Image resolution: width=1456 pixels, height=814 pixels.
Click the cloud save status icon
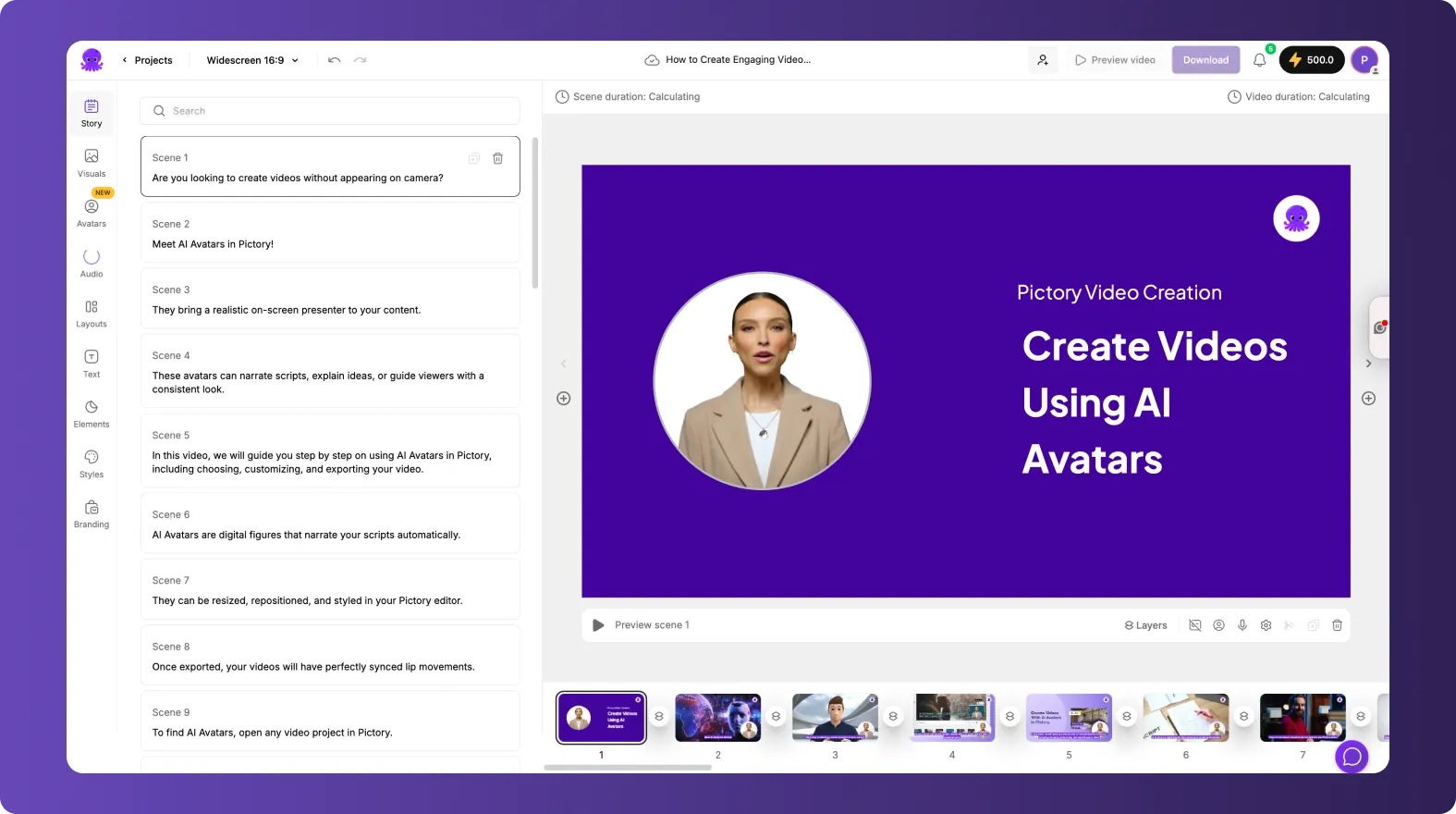(x=652, y=60)
